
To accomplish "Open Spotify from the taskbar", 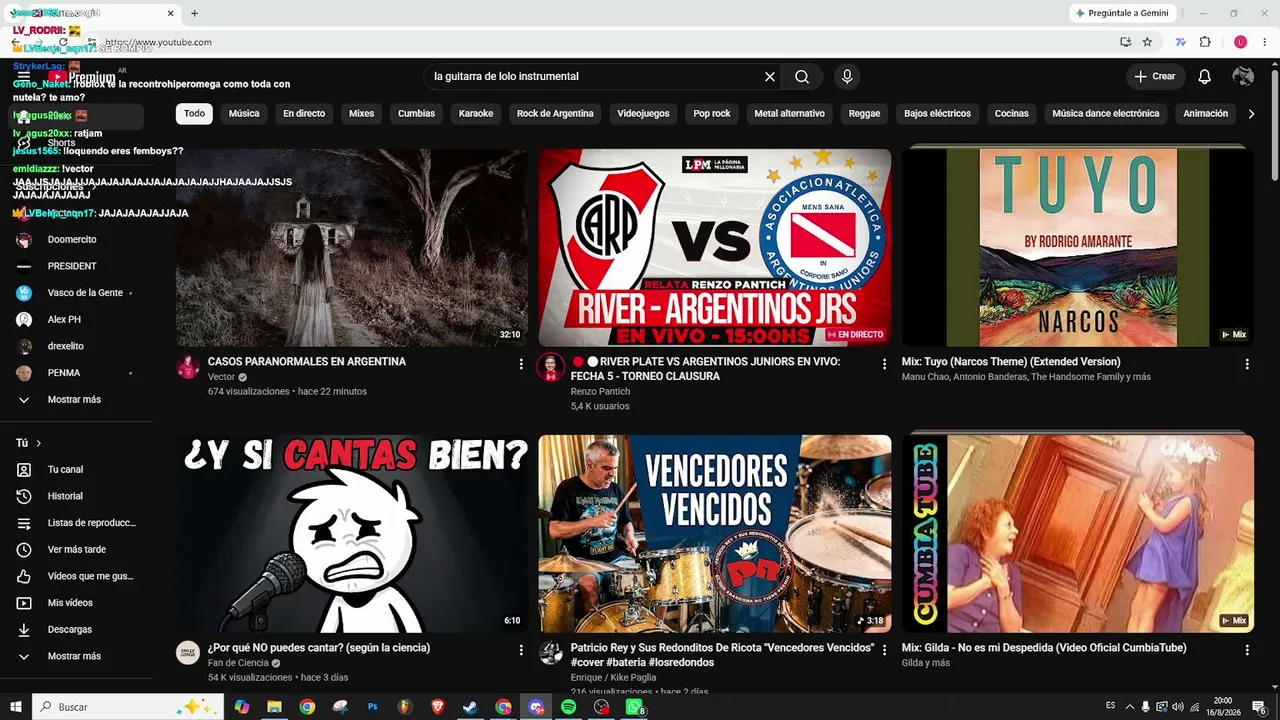I will click(568, 707).
